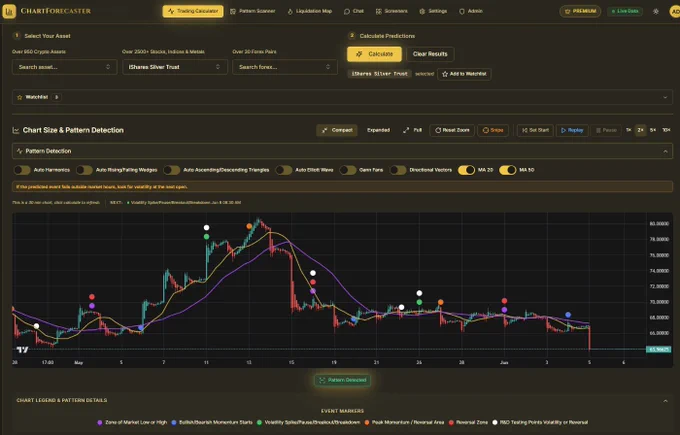Click the PREMIUM badge
Image resolution: width=680 pixels, height=435 pixels.
point(580,11)
